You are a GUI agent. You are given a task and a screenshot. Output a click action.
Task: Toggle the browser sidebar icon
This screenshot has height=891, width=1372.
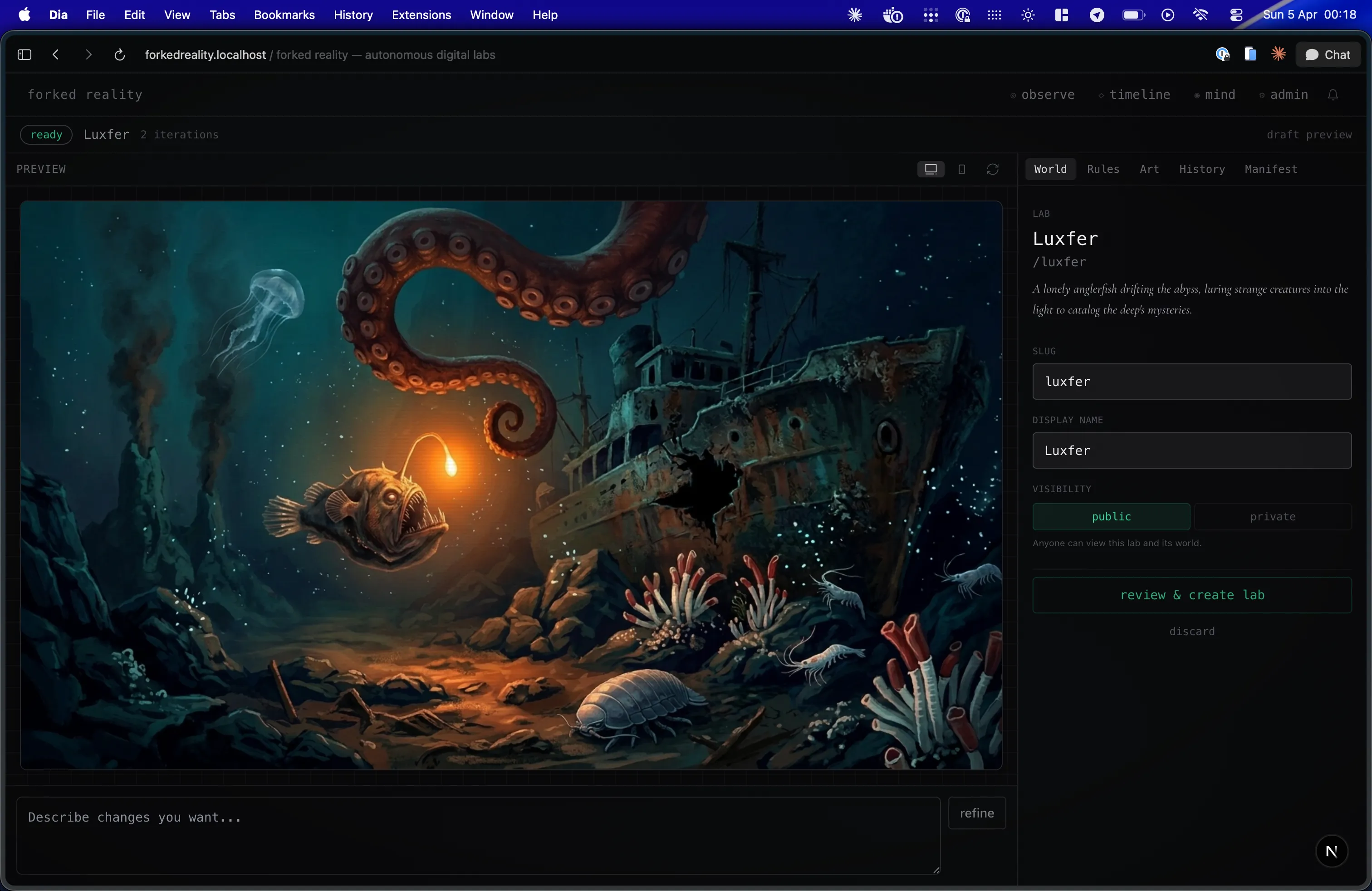click(24, 55)
